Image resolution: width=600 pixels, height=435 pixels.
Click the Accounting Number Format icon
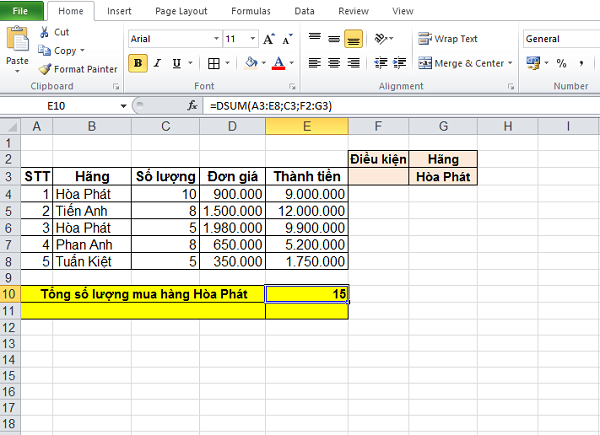(533, 63)
